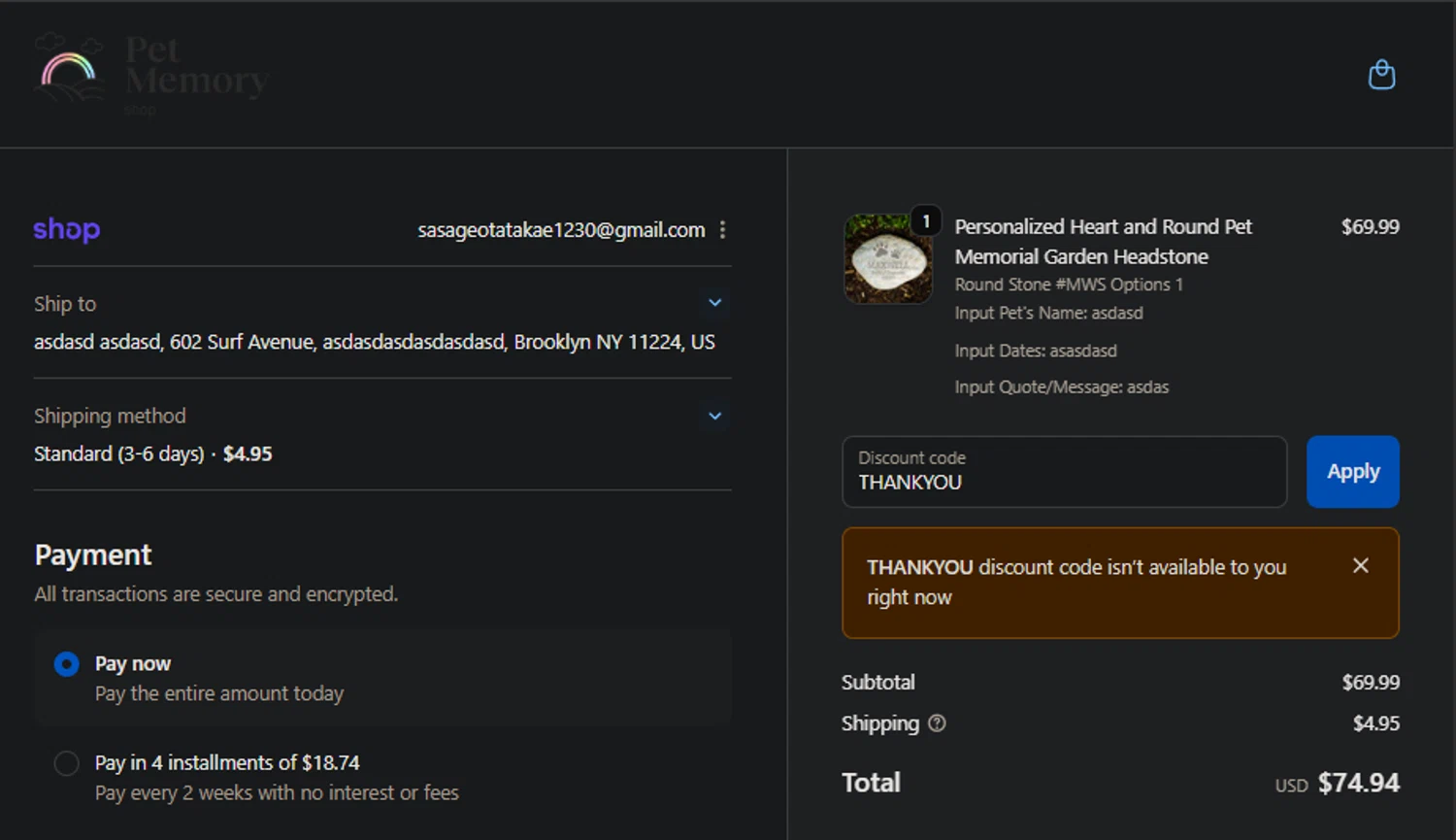Click the shipping address line text
This screenshot has width=1456, height=840.
[375, 342]
